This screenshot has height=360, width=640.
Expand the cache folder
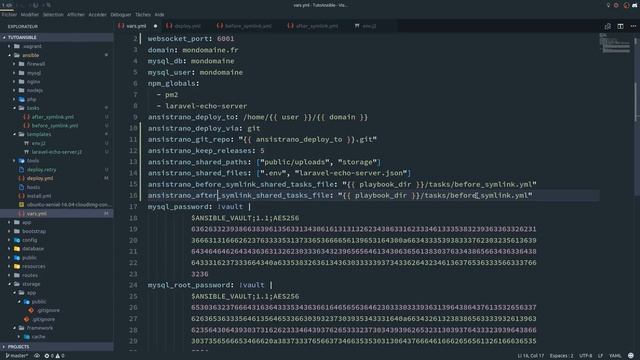[57, 337]
